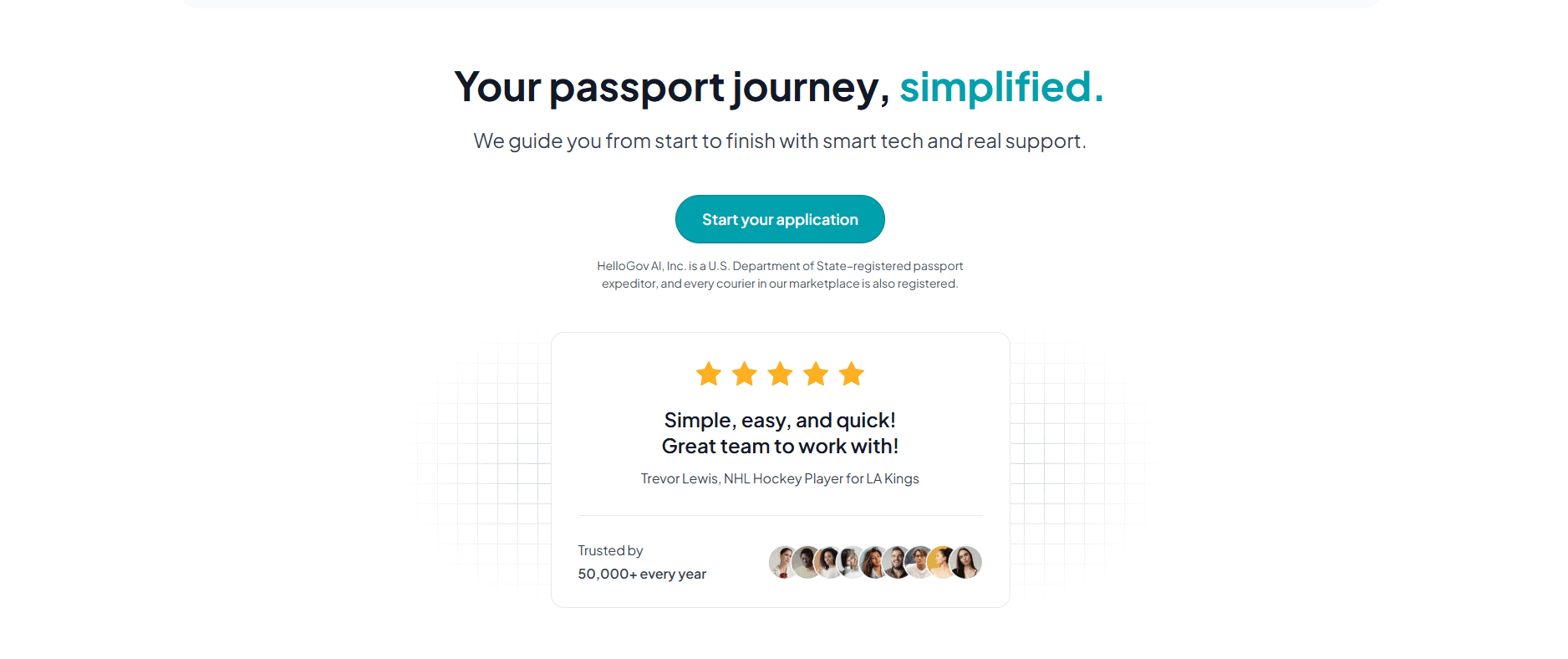Screen dimensions: 1568x659
Task: Click the HelloGov AI registered expeditor disclaimer
Action: pyautogui.click(x=780, y=275)
